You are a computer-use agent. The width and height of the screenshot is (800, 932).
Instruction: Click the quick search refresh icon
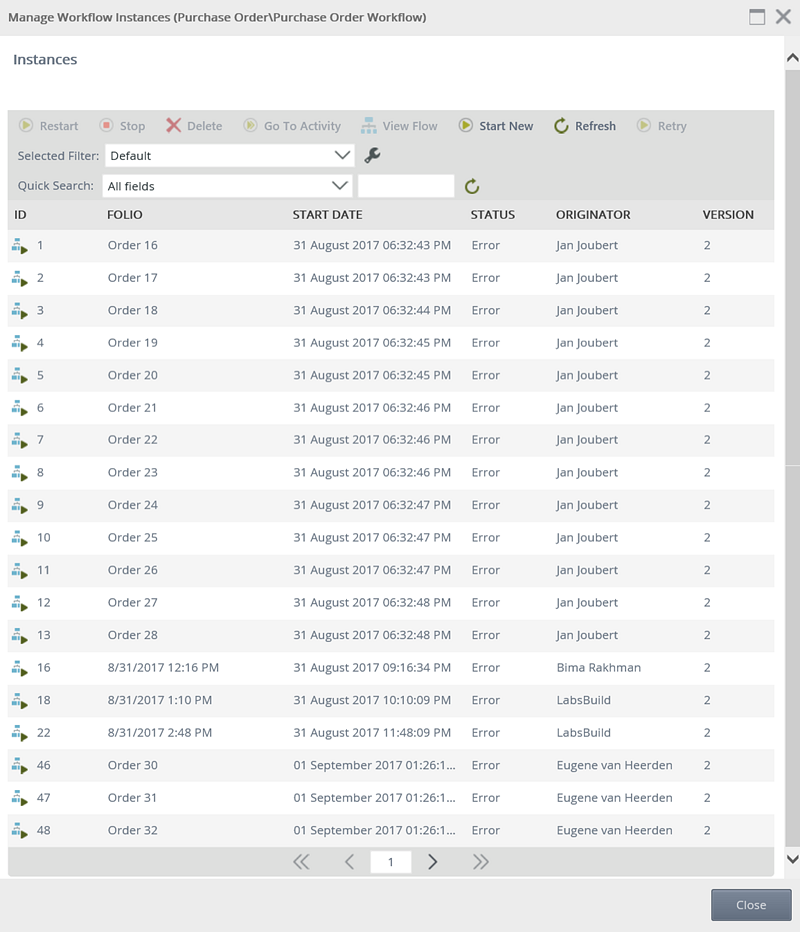coord(472,186)
